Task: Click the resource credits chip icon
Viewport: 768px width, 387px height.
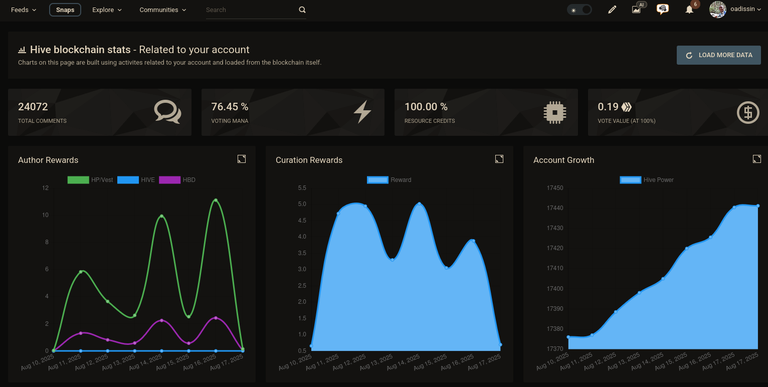Action: (x=555, y=112)
